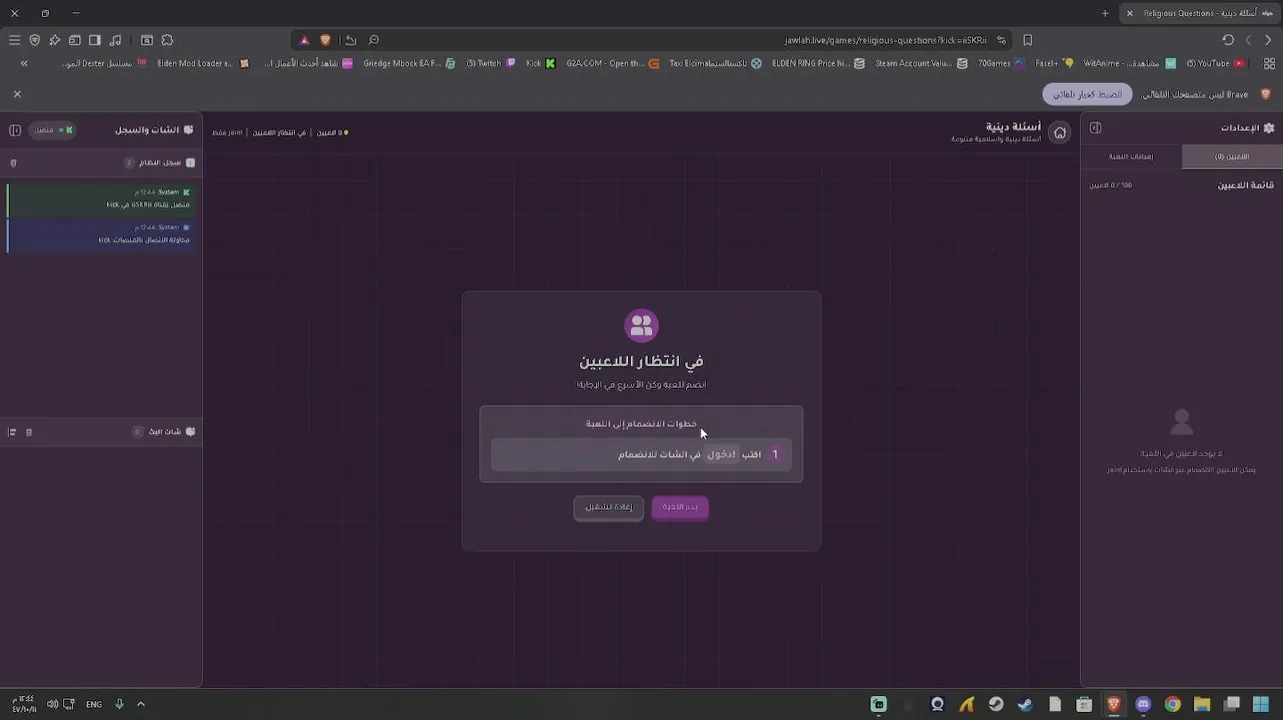Select the Religious Questions browser tab

click(x=1200, y=13)
